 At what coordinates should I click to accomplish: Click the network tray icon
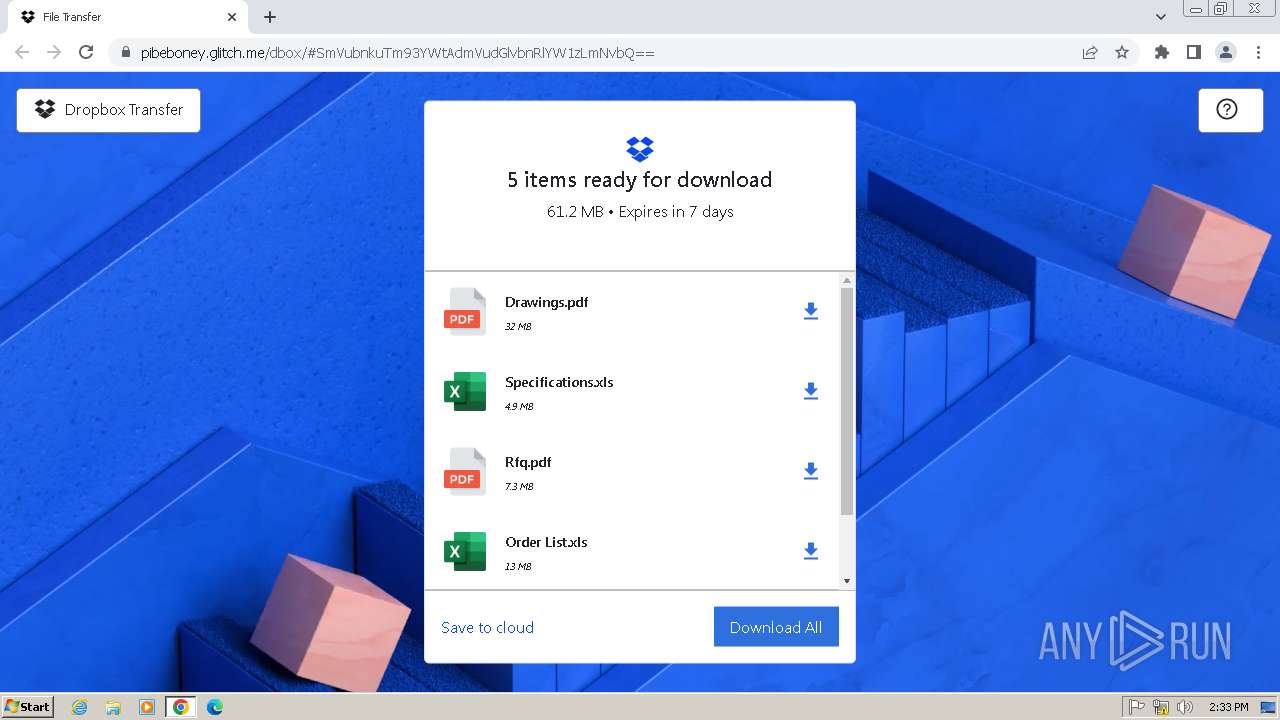pyautogui.click(x=1161, y=707)
